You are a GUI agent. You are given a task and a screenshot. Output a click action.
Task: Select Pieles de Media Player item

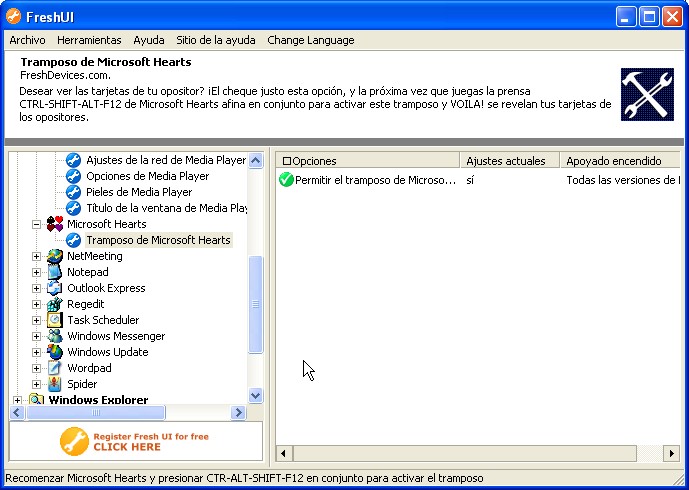pos(139,192)
